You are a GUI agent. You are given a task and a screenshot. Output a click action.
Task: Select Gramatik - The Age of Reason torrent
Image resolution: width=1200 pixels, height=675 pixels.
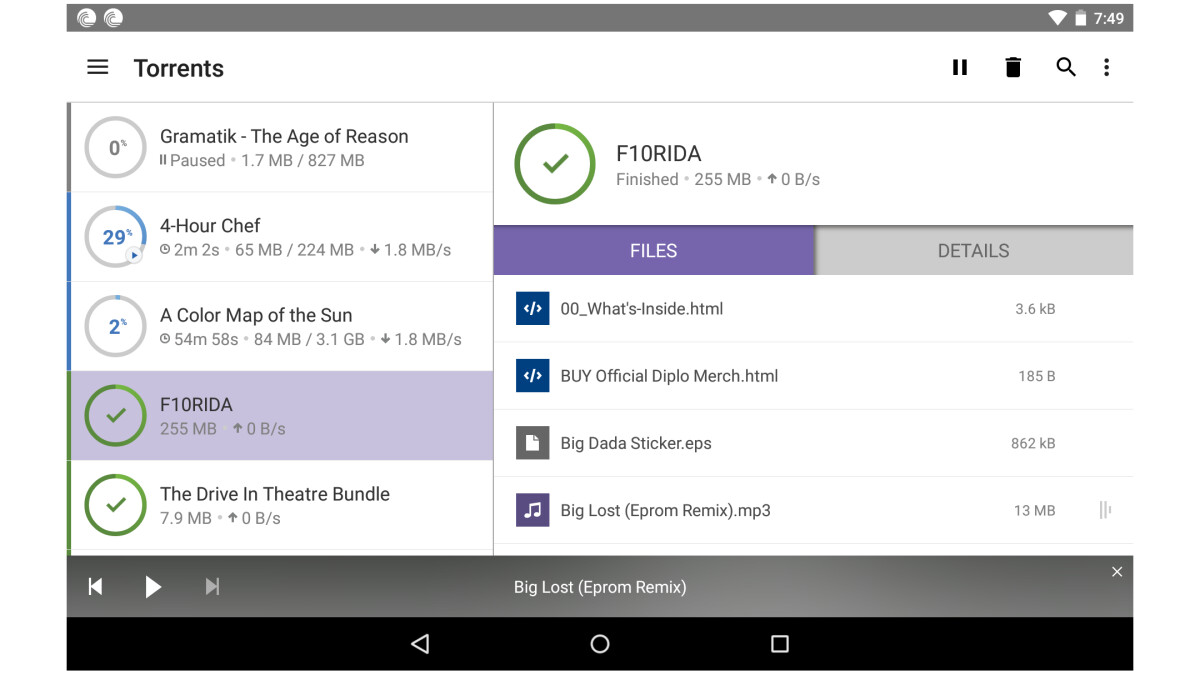[x=284, y=147]
